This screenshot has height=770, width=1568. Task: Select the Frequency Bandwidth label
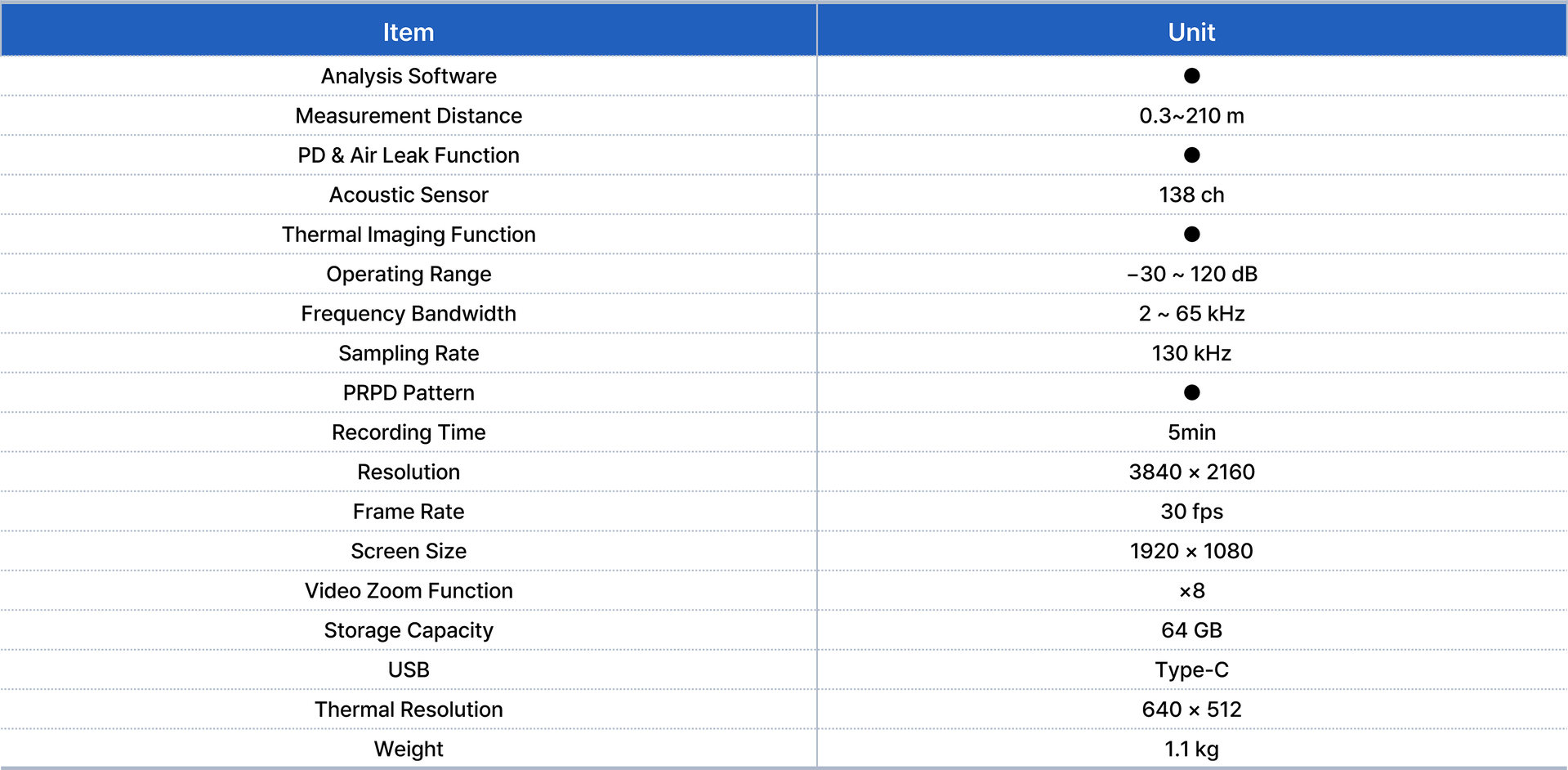409,314
